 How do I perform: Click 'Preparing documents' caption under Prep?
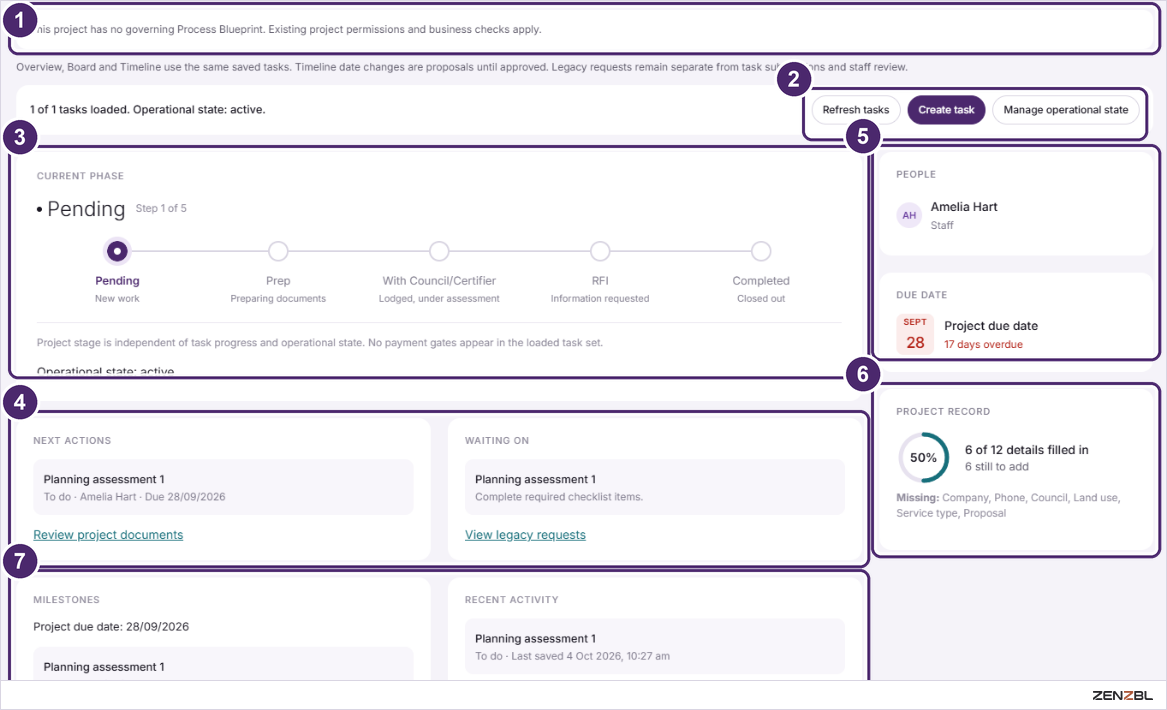278,298
